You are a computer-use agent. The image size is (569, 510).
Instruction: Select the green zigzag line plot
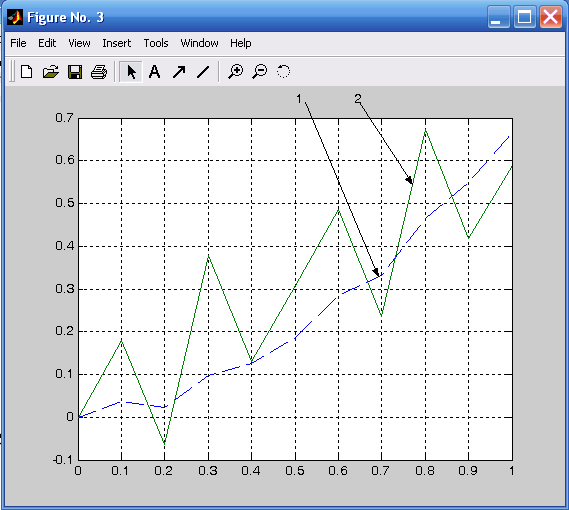tap(295, 287)
